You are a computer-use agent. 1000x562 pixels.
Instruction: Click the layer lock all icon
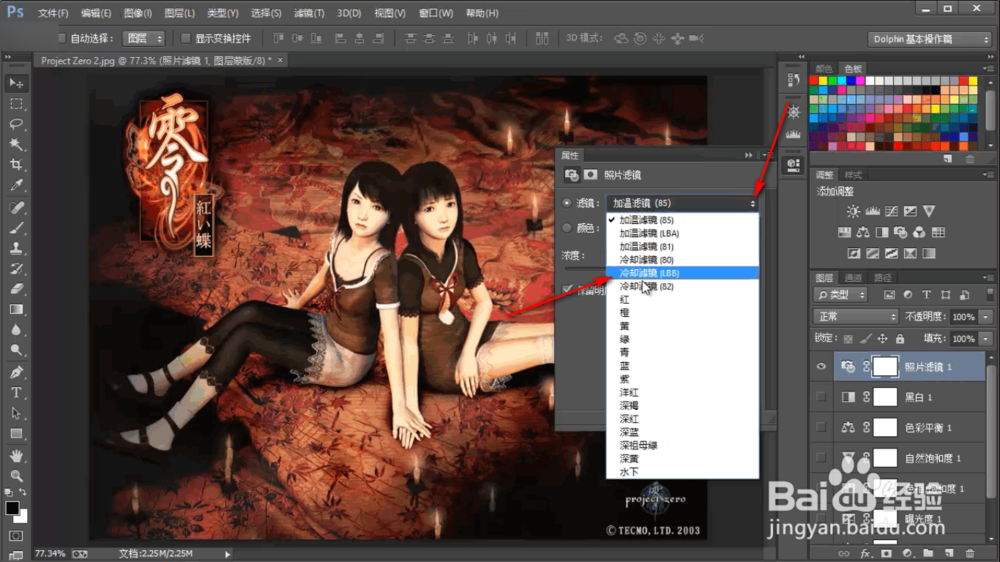click(900, 339)
